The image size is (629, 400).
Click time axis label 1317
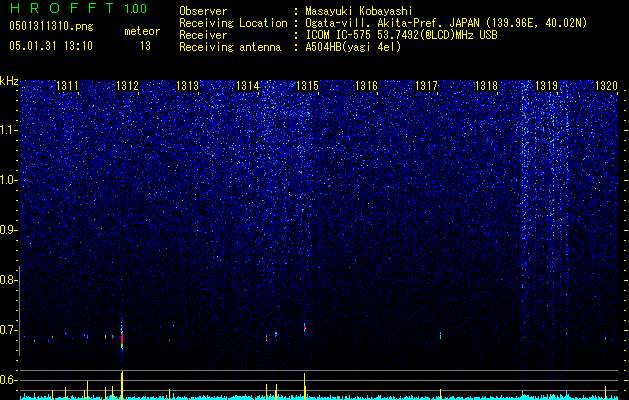(426, 85)
